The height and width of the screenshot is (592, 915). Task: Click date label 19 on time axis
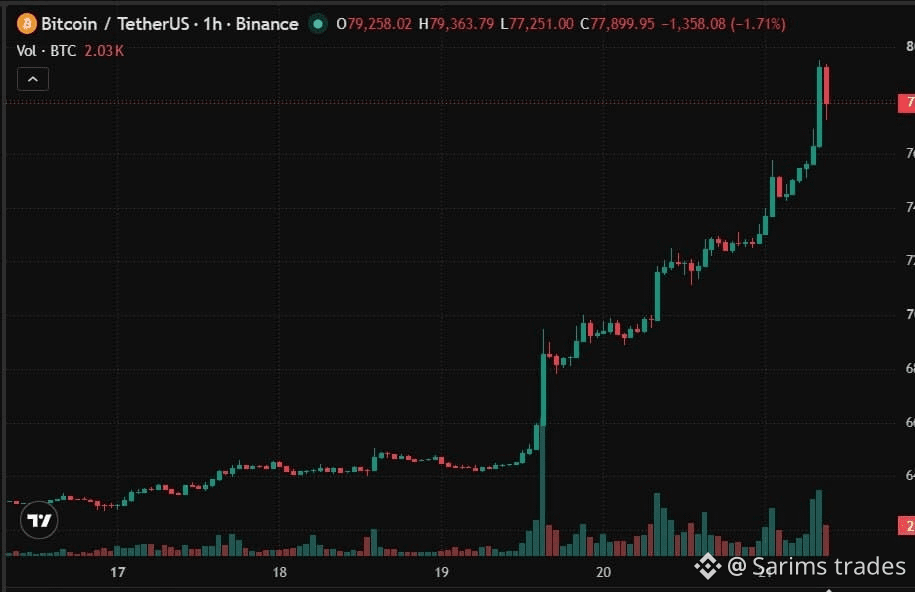click(x=442, y=572)
